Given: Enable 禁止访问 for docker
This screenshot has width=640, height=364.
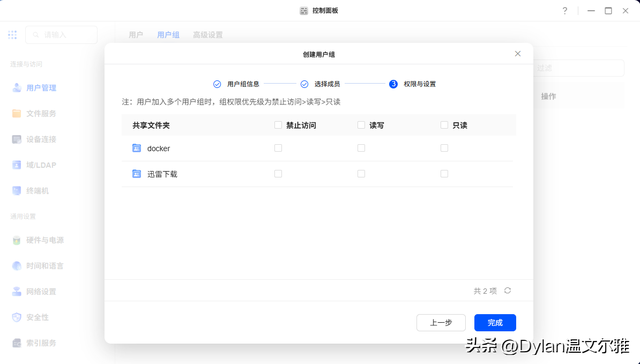Looking at the screenshot, I should (x=278, y=148).
